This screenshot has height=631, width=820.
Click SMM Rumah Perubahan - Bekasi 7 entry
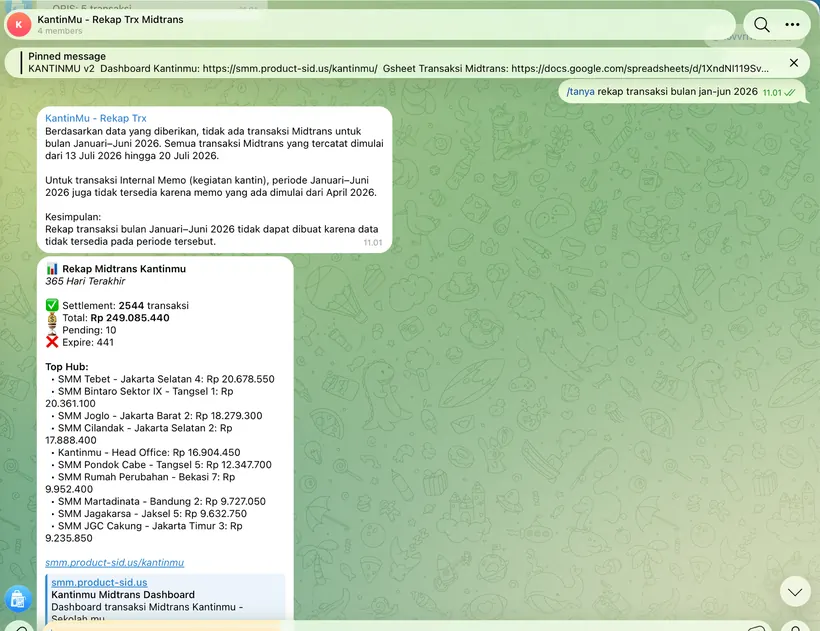point(140,483)
